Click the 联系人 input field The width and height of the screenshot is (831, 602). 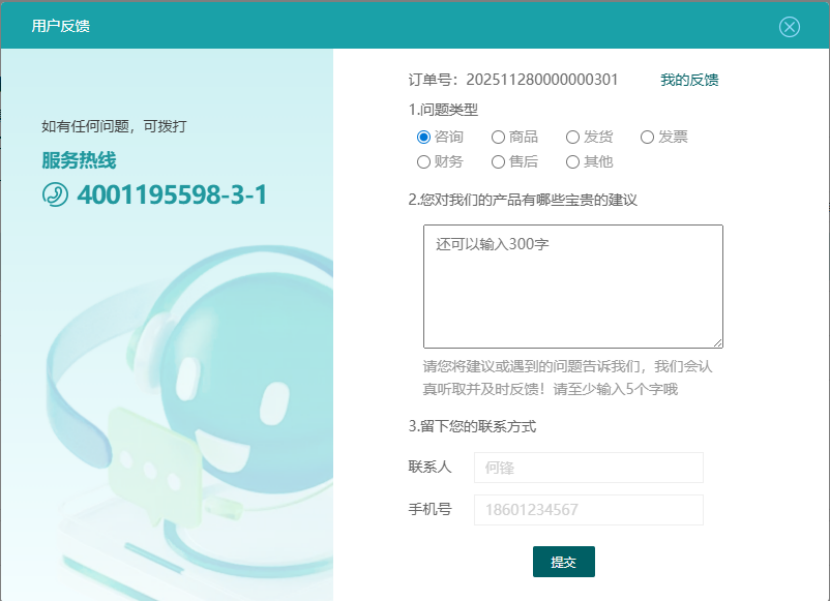tap(588, 467)
